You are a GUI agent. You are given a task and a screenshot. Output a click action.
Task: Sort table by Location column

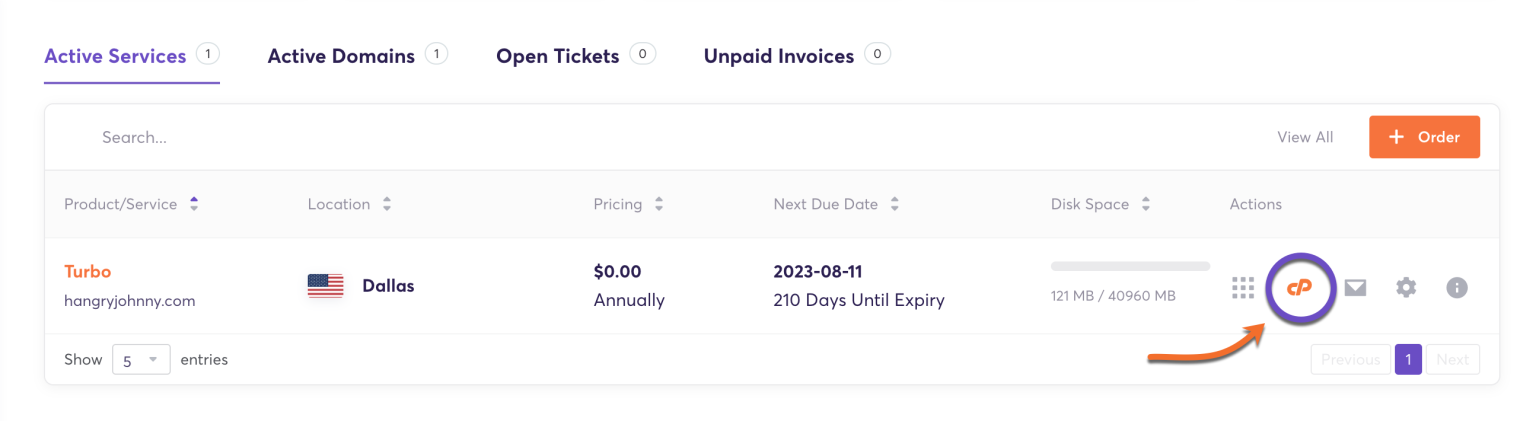[386, 204]
